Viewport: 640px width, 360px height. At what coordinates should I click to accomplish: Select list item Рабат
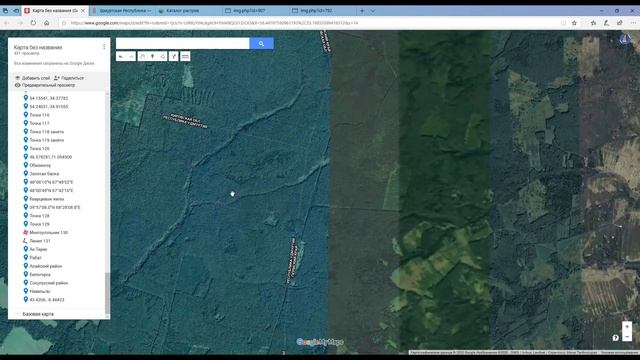(36, 258)
